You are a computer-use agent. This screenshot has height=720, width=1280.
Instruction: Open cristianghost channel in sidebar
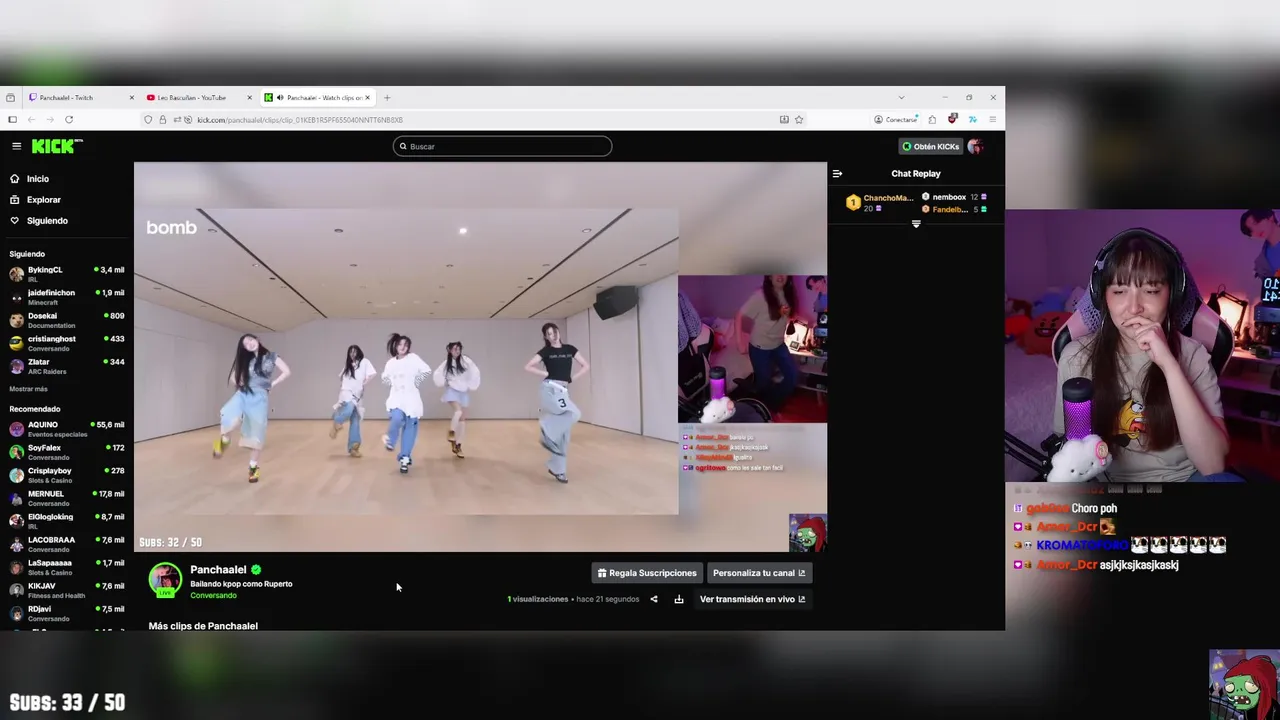tap(67, 343)
